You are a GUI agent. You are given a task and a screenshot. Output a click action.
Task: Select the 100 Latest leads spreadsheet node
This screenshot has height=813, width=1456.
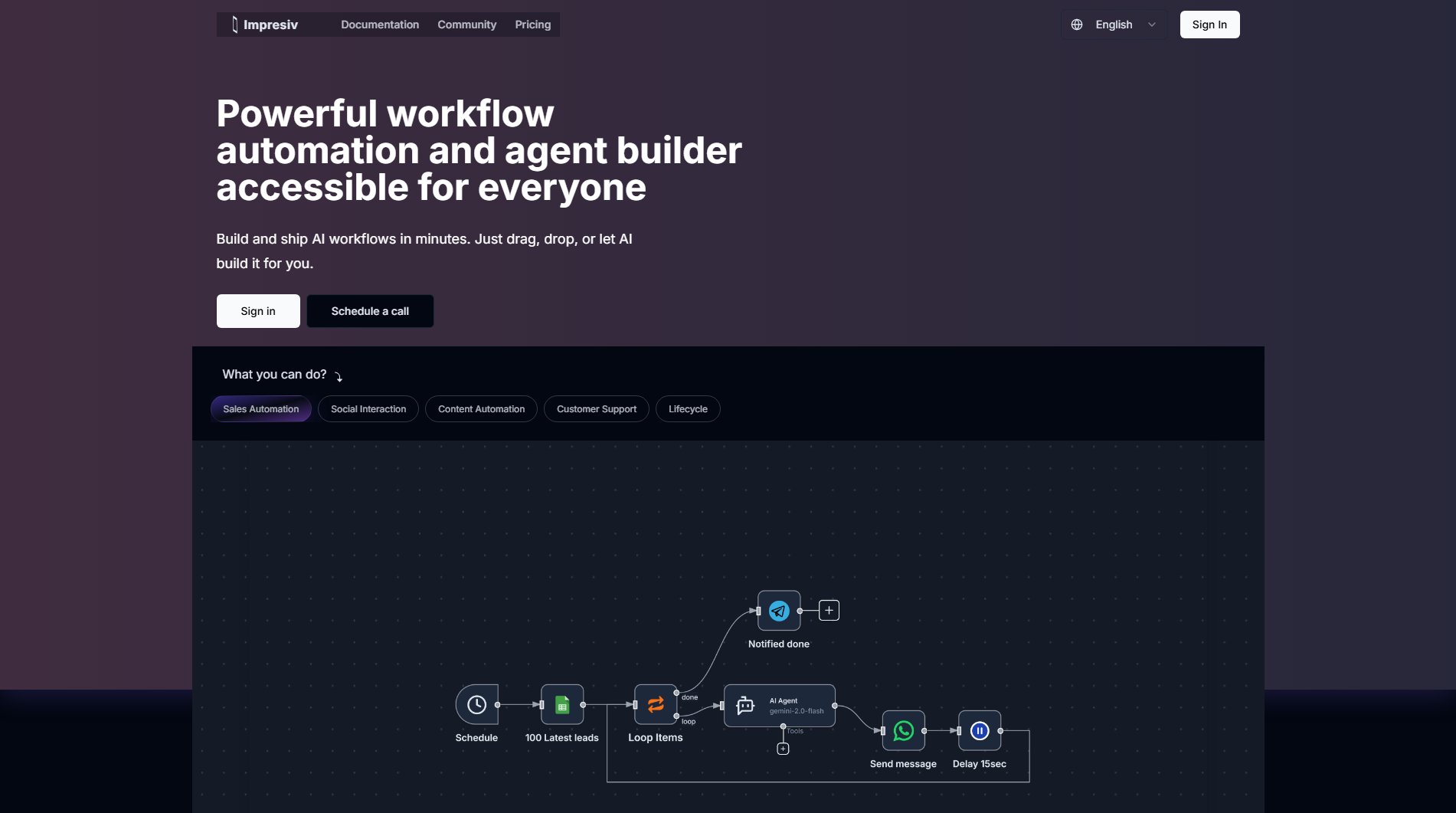coord(562,704)
